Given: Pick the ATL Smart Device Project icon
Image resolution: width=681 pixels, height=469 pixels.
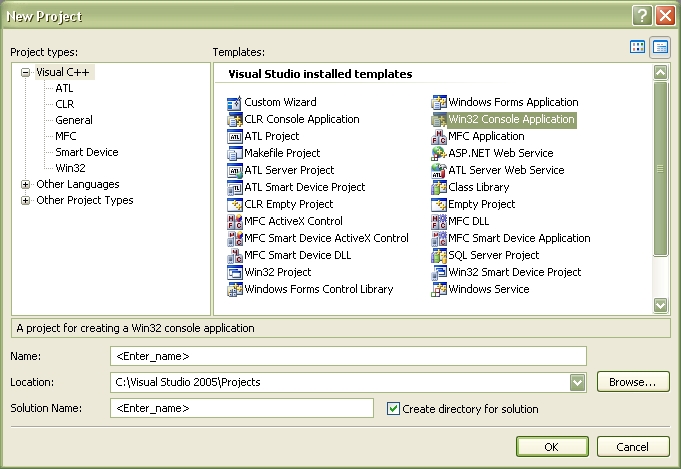Looking at the screenshot, I should point(235,188).
